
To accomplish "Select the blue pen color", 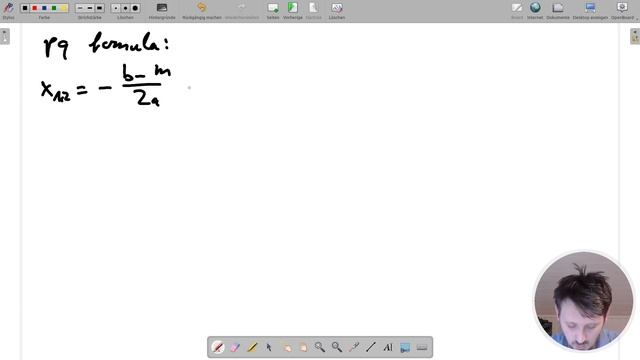I will pyautogui.click(x=44, y=8).
